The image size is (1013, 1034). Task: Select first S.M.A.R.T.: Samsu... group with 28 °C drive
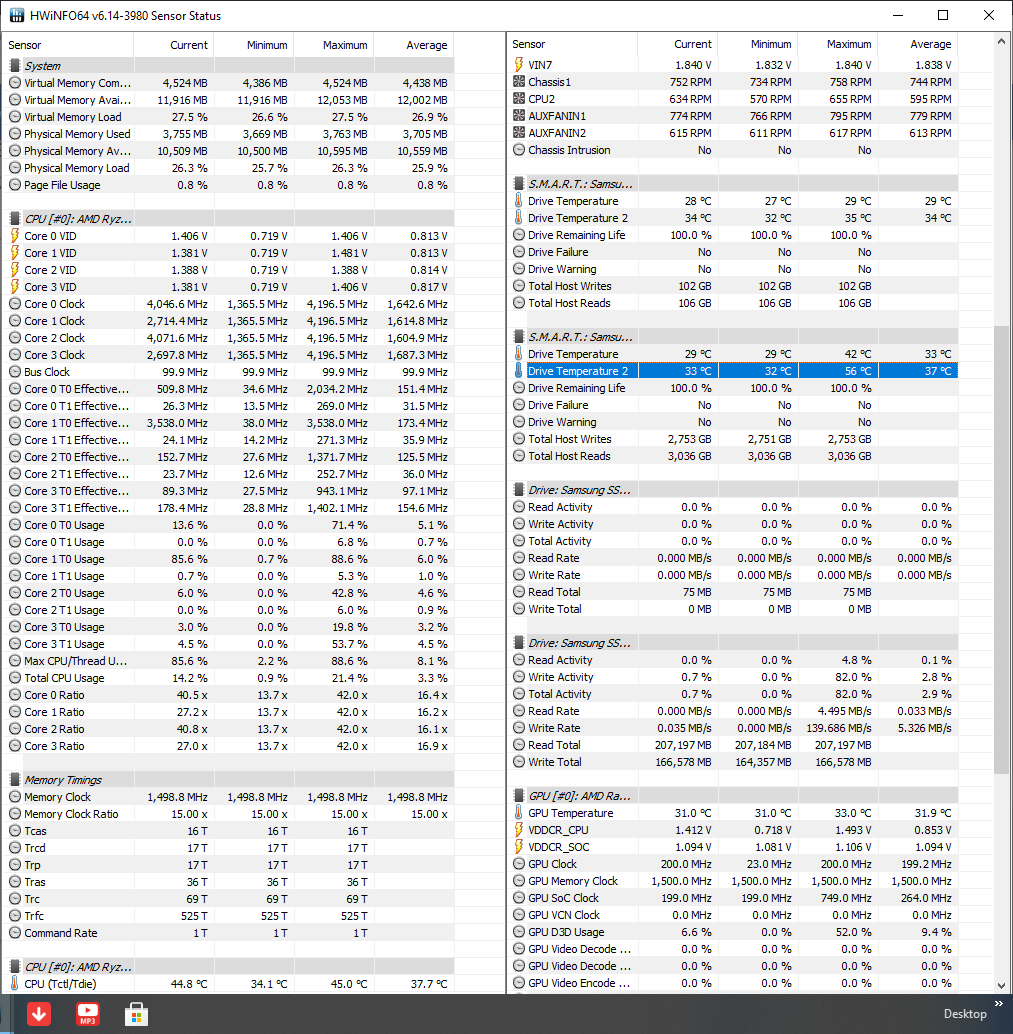(x=733, y=184)
